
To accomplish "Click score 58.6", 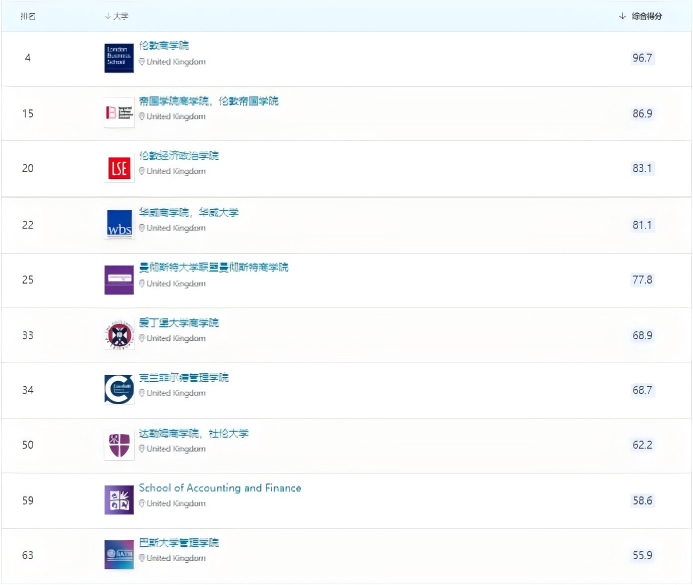I will [x=642, y=501].
